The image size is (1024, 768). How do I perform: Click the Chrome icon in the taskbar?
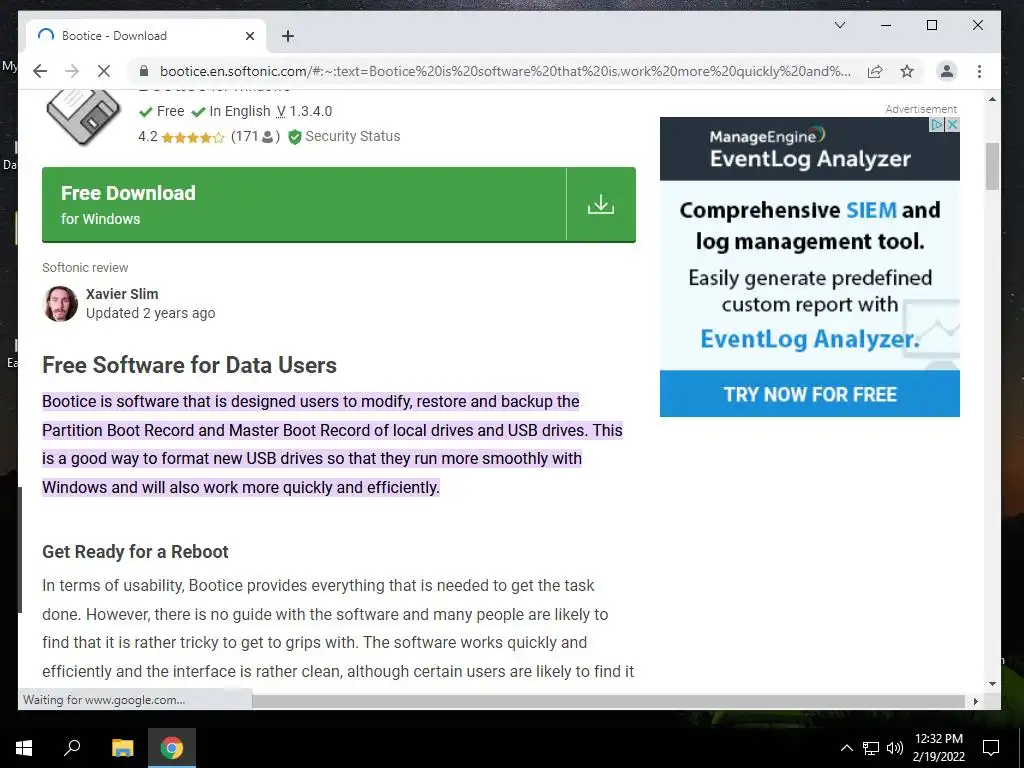172,748
